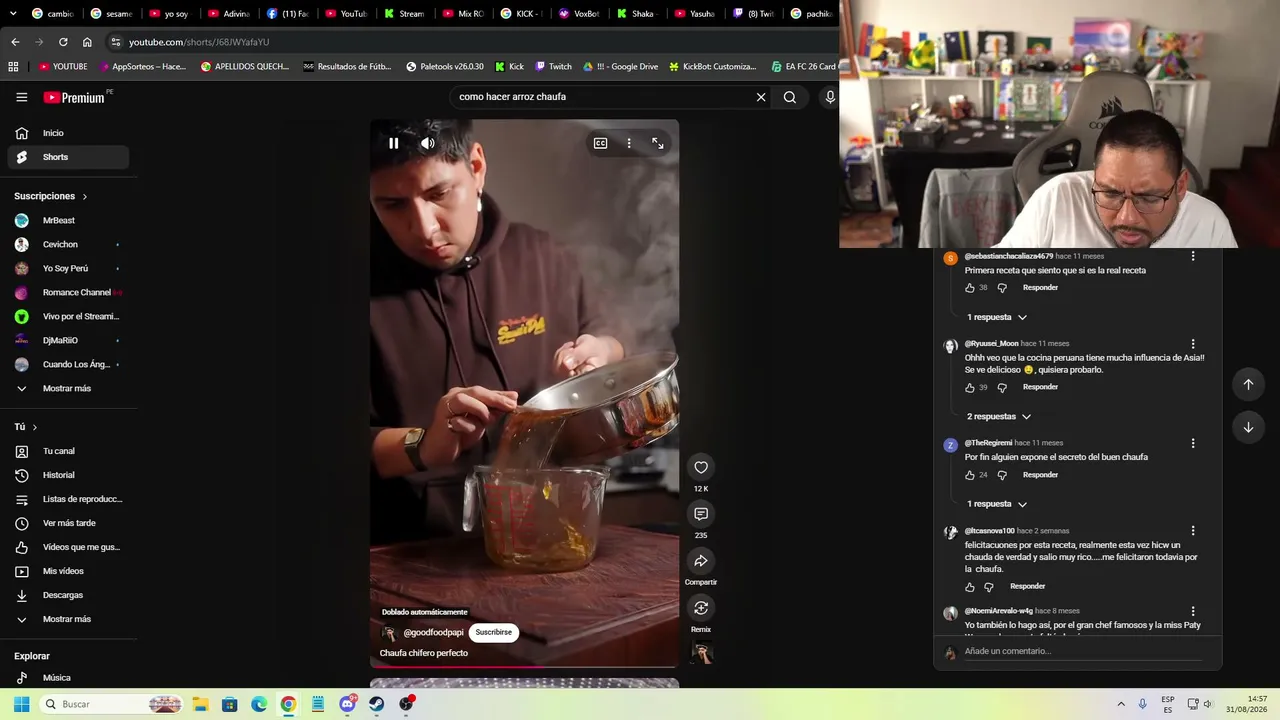1280x720 pixels.
Task: Go back in Chrome
Action: pos(15,42)
